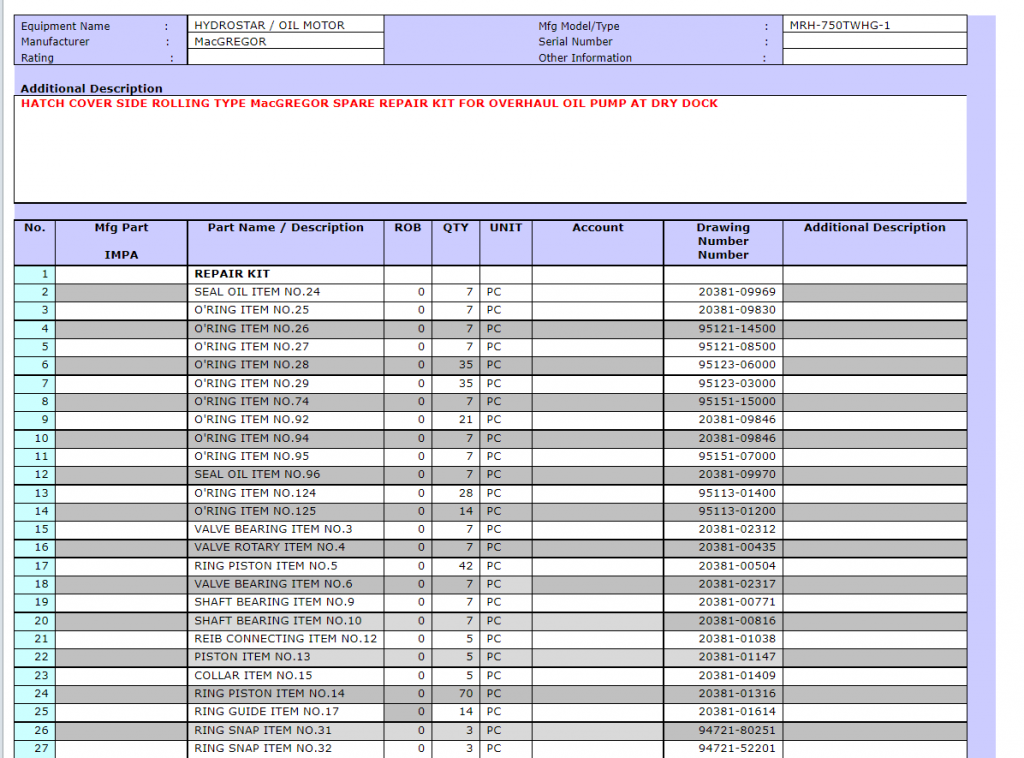Viewport: 1024px width, 758px height.
Task: Click the empty Other Information field
Action: (x=874, y=58)
